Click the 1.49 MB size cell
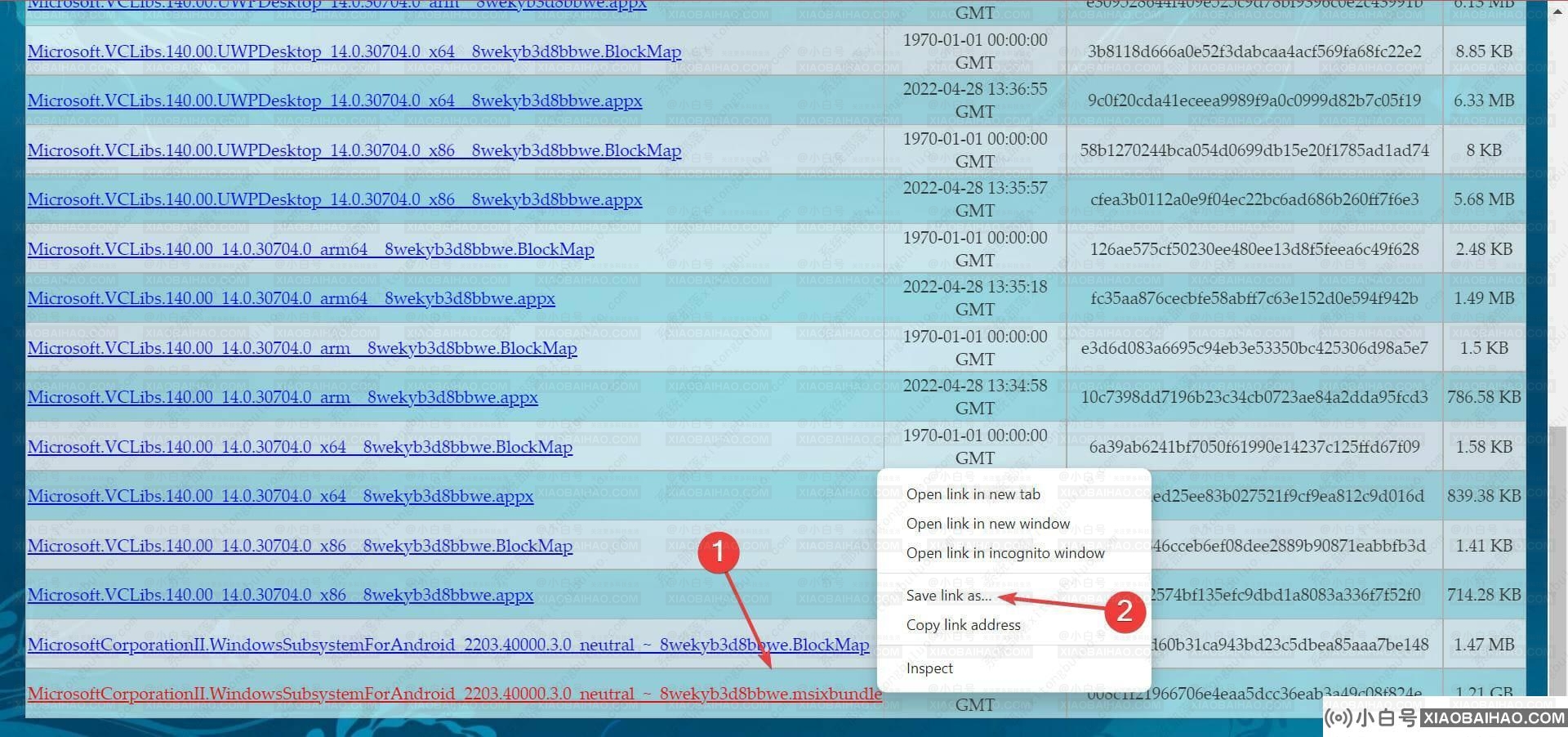This screenshot has height=737, width=1568. 1484,298
